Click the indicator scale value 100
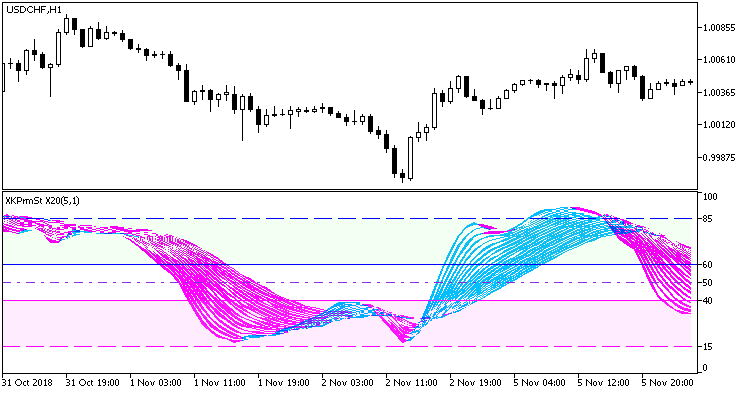750x394 pixels. (x=710, y=197)
